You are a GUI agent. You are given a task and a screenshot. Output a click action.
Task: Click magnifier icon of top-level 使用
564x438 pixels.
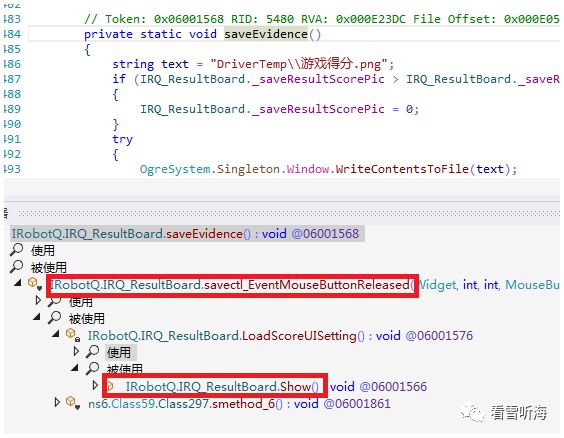point(17,249)
